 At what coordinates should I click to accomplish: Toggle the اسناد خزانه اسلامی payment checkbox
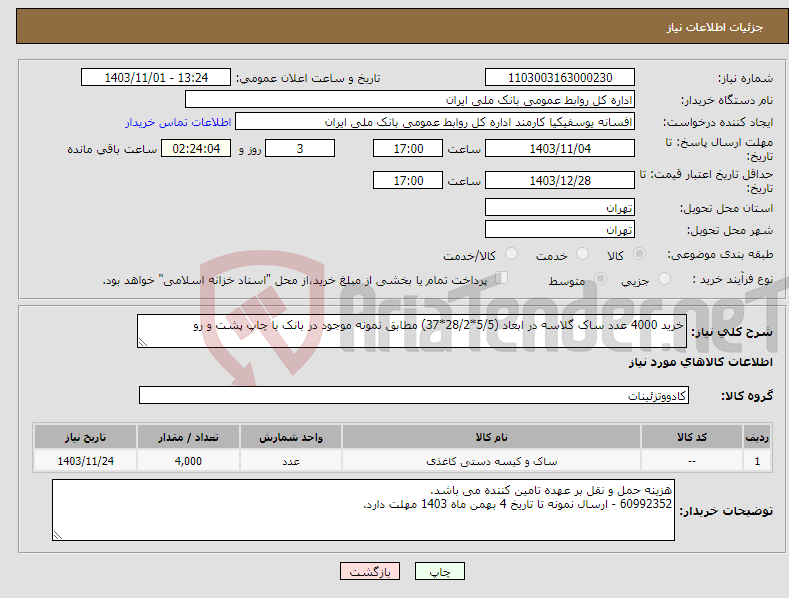point(502,278)
